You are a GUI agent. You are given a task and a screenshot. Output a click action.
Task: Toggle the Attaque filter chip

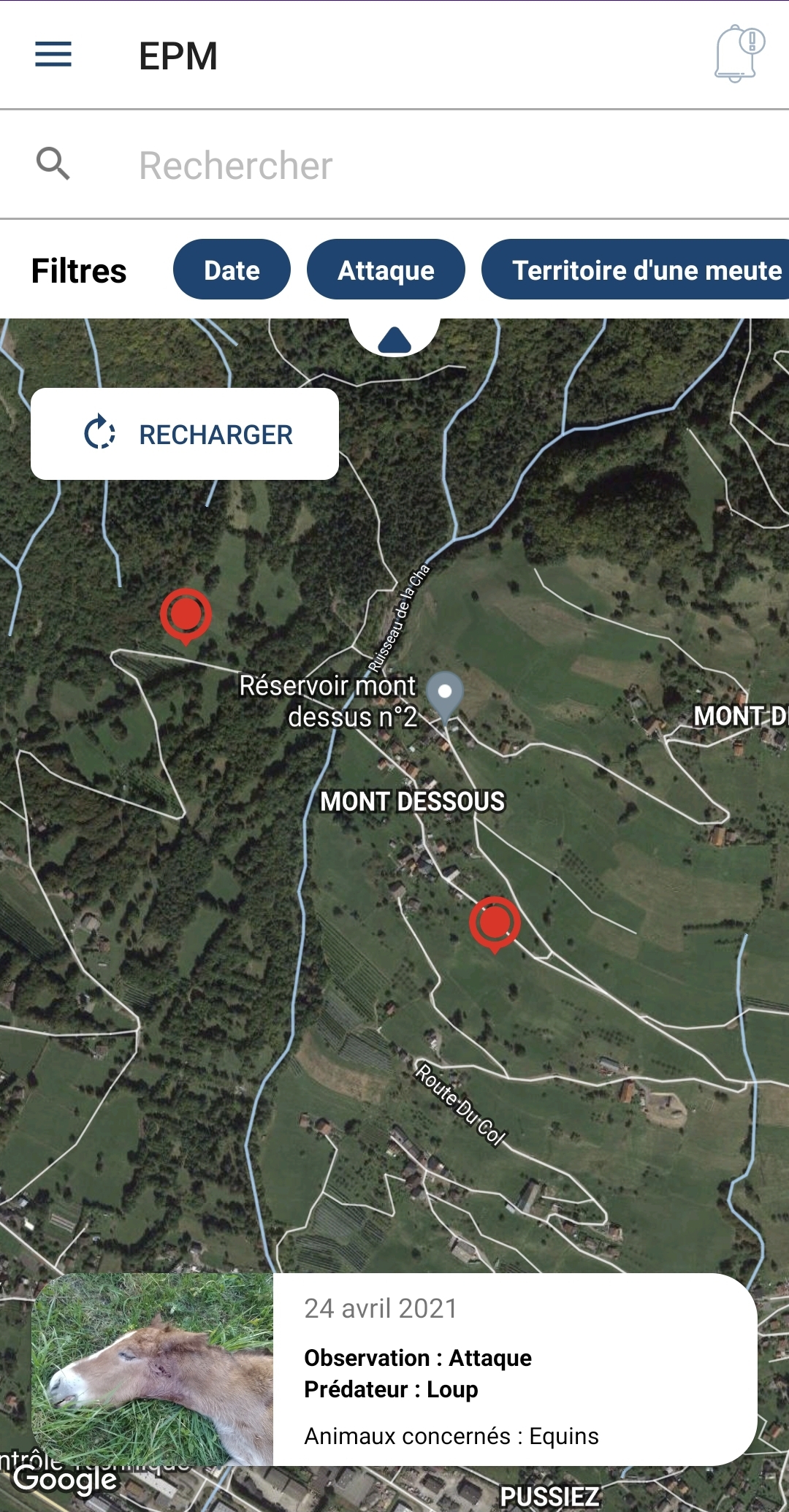click(x=386, y=270)
